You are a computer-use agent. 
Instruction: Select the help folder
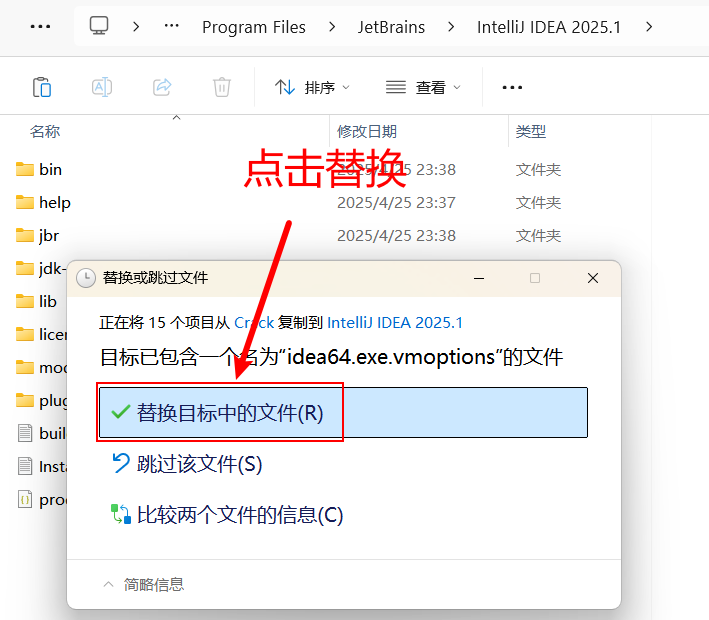point(55,203)
